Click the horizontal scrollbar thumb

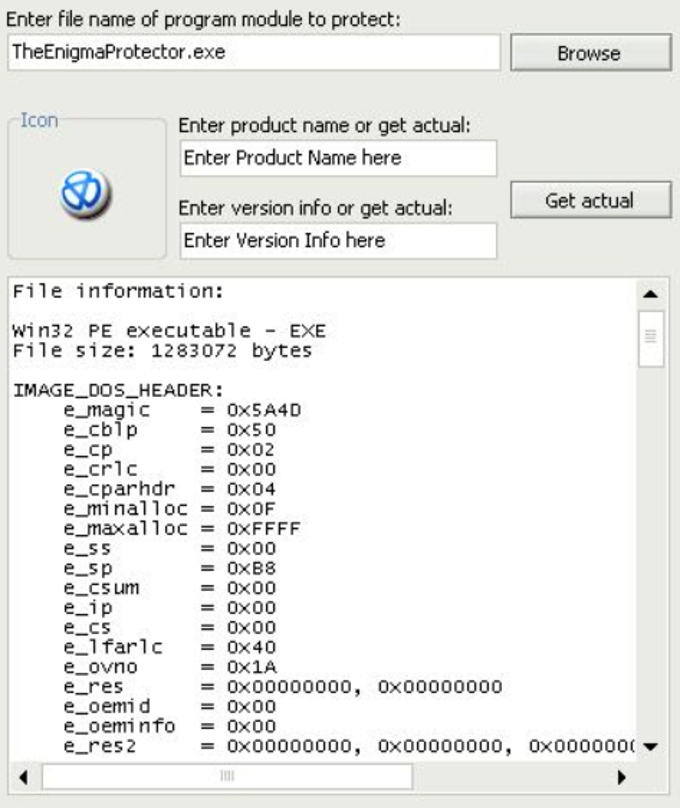coord(227,777)
